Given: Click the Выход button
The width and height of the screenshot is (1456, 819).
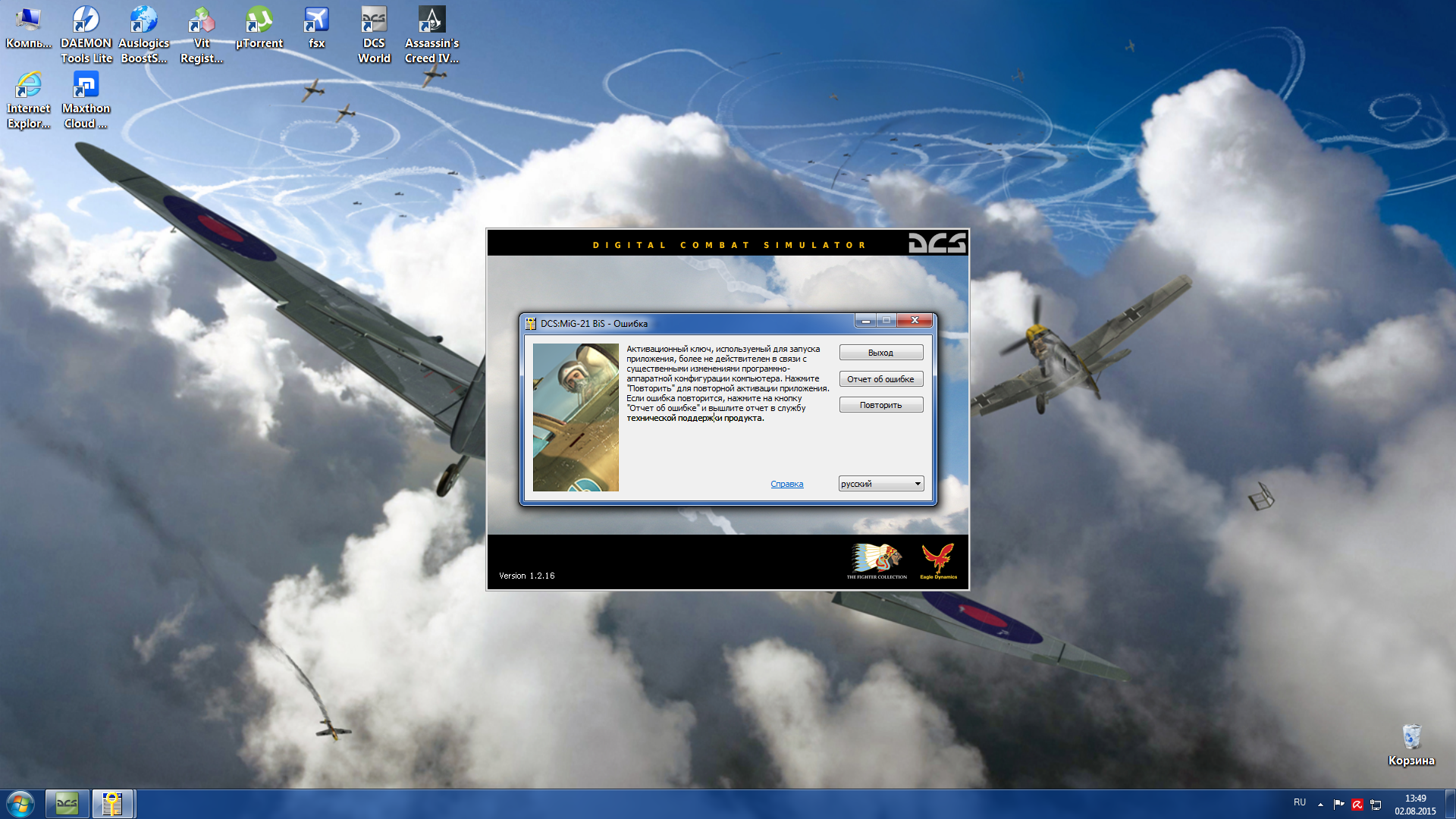Looking at the screenshot, I should tap(880, 353).
